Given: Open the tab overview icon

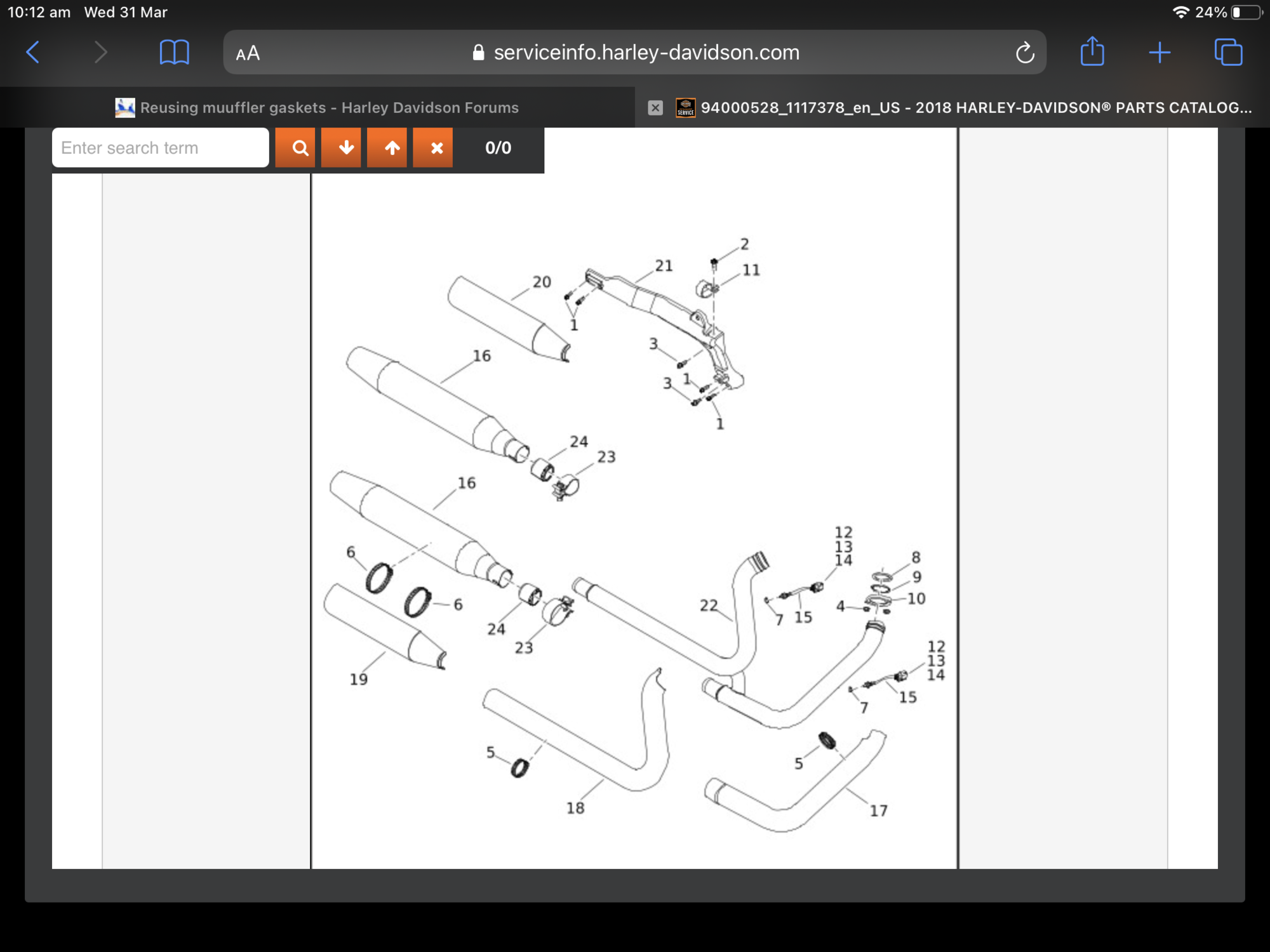Looking at the screenshot, I should tap(1228, 52).
